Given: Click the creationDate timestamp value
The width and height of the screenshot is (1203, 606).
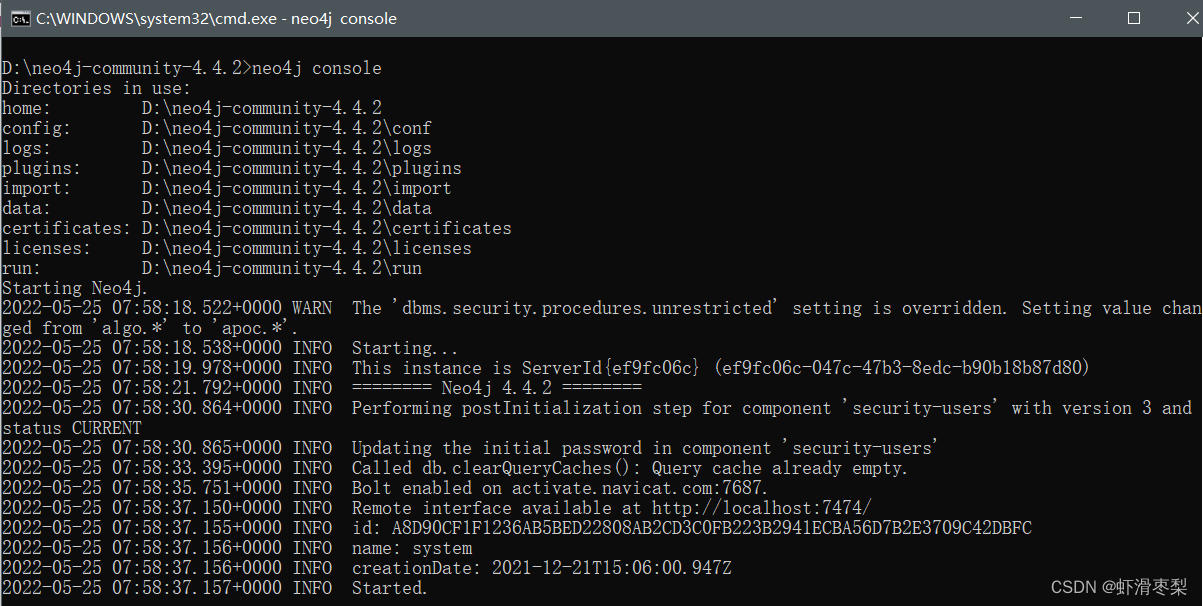Looking at the screenshot, I should point(612,568).
